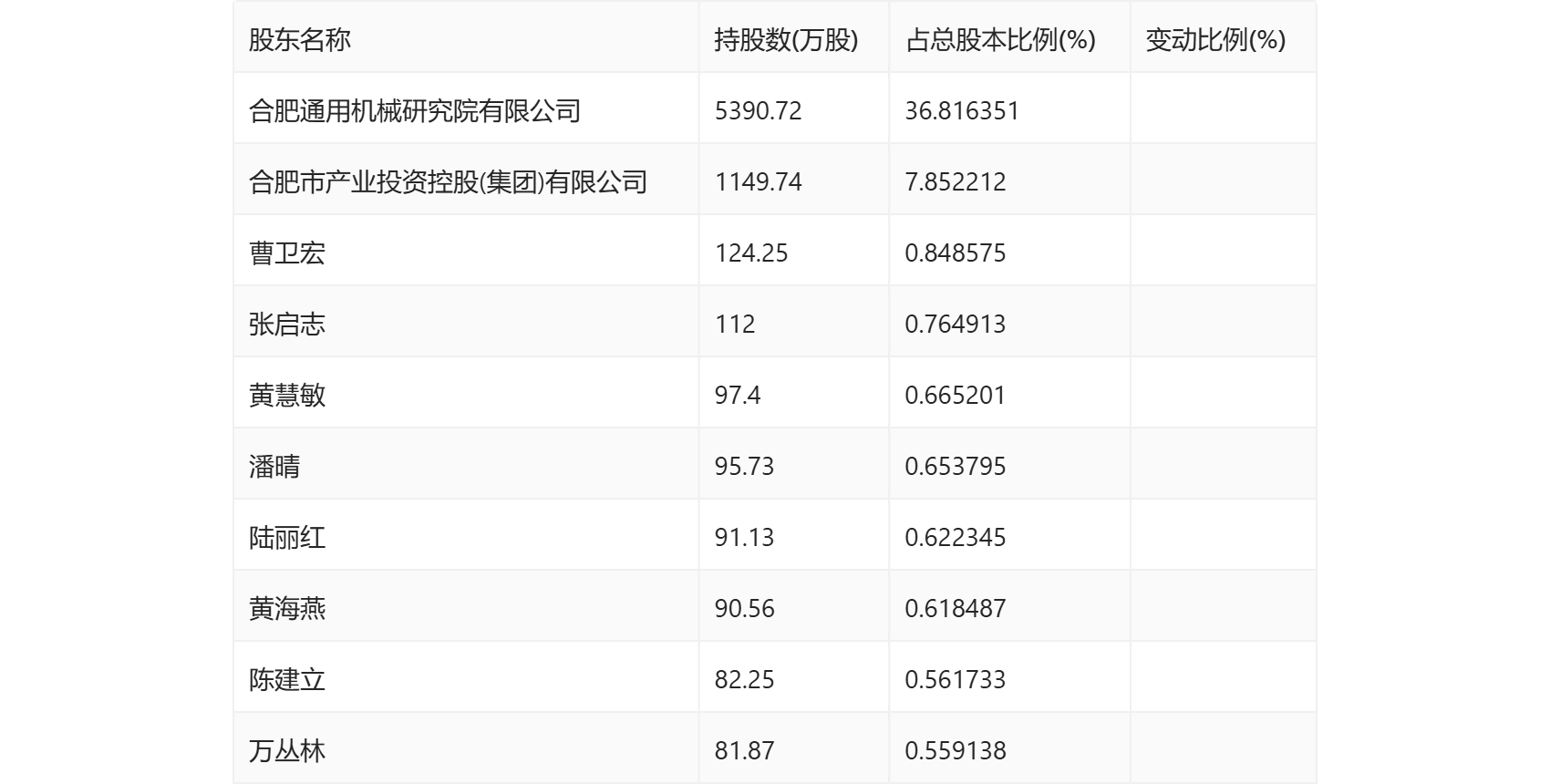Select shareholder 潘晴
This screenshot has width=1550, height=784.
coord(274,467)
